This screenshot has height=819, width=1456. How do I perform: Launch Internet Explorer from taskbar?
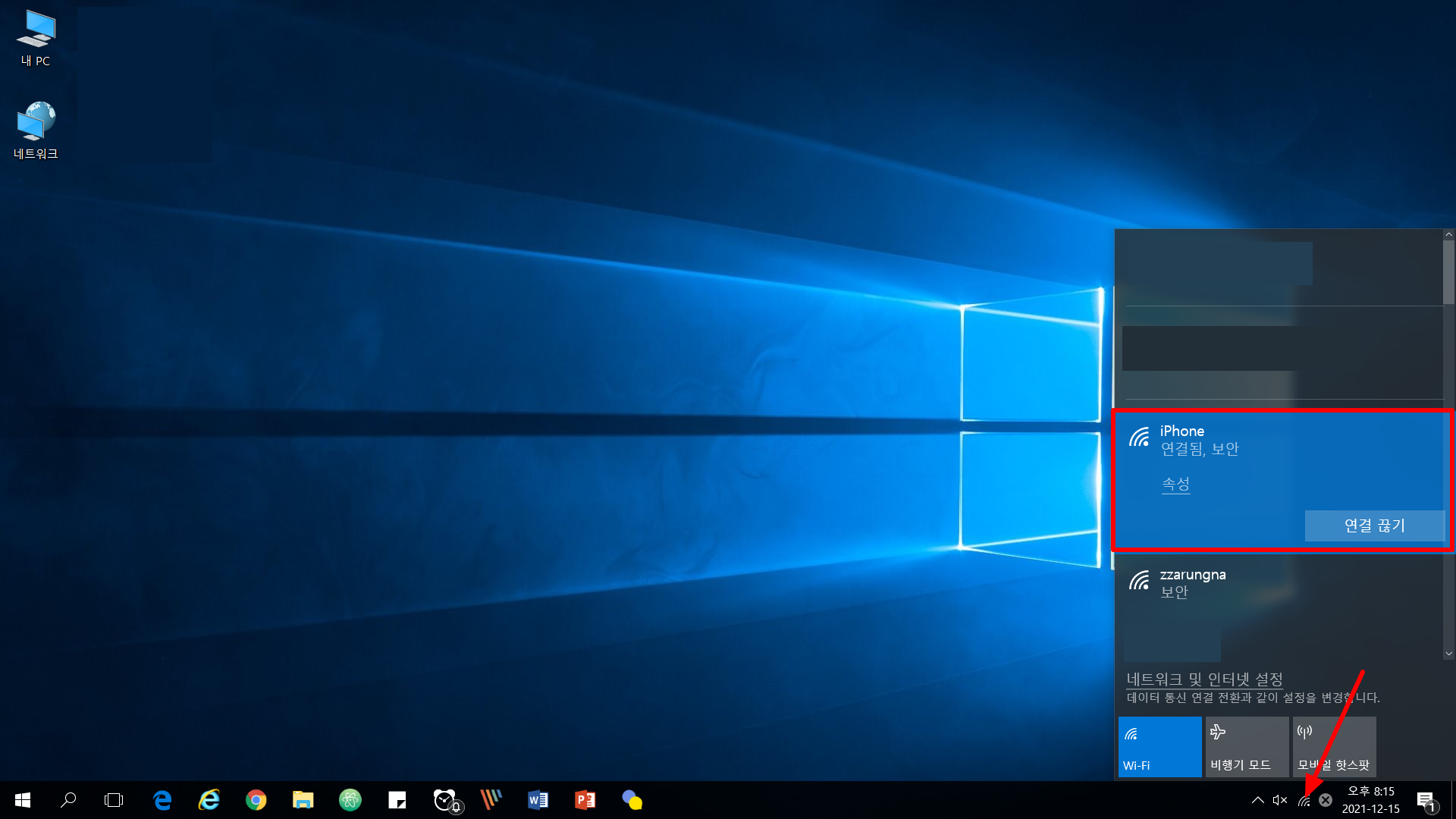[209, 800]
